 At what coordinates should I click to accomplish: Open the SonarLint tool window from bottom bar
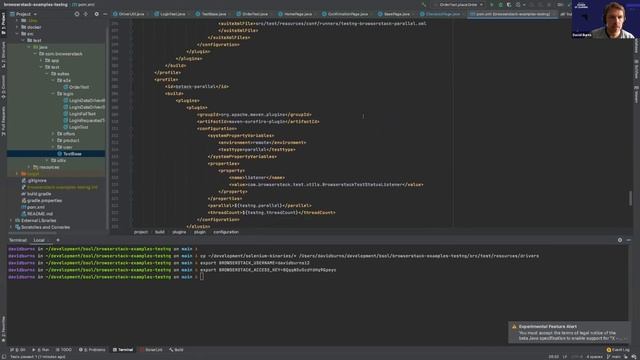151,350
